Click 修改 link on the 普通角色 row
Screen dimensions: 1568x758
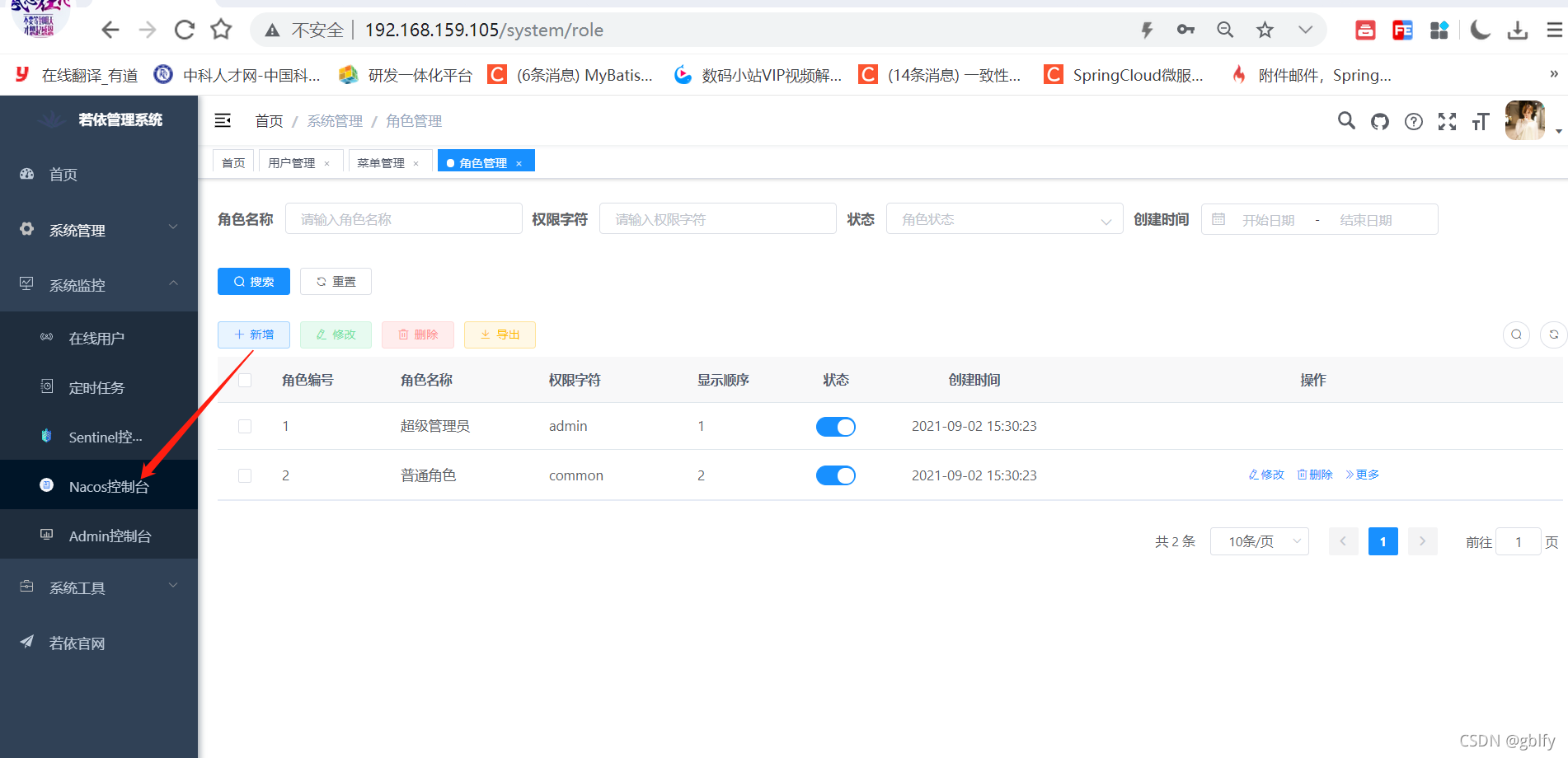pyautogui.click(x=1265, y=475)
